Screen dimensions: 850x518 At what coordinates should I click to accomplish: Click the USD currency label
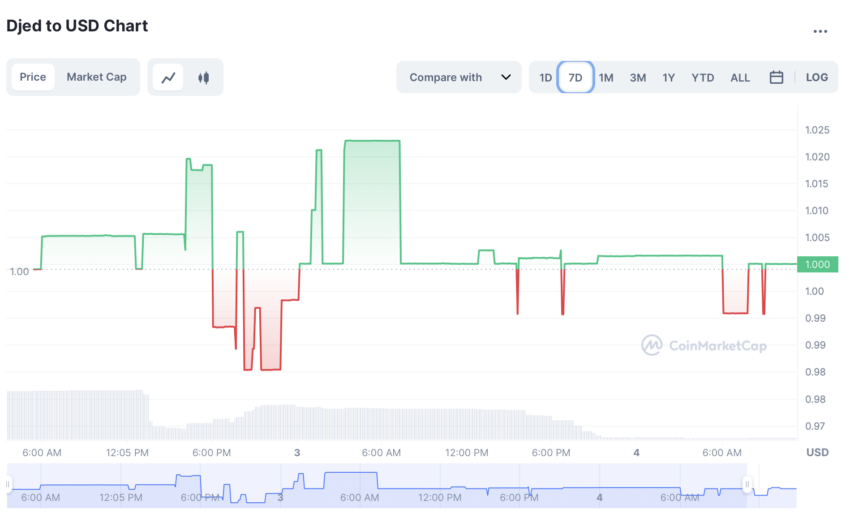click(817, 452)
